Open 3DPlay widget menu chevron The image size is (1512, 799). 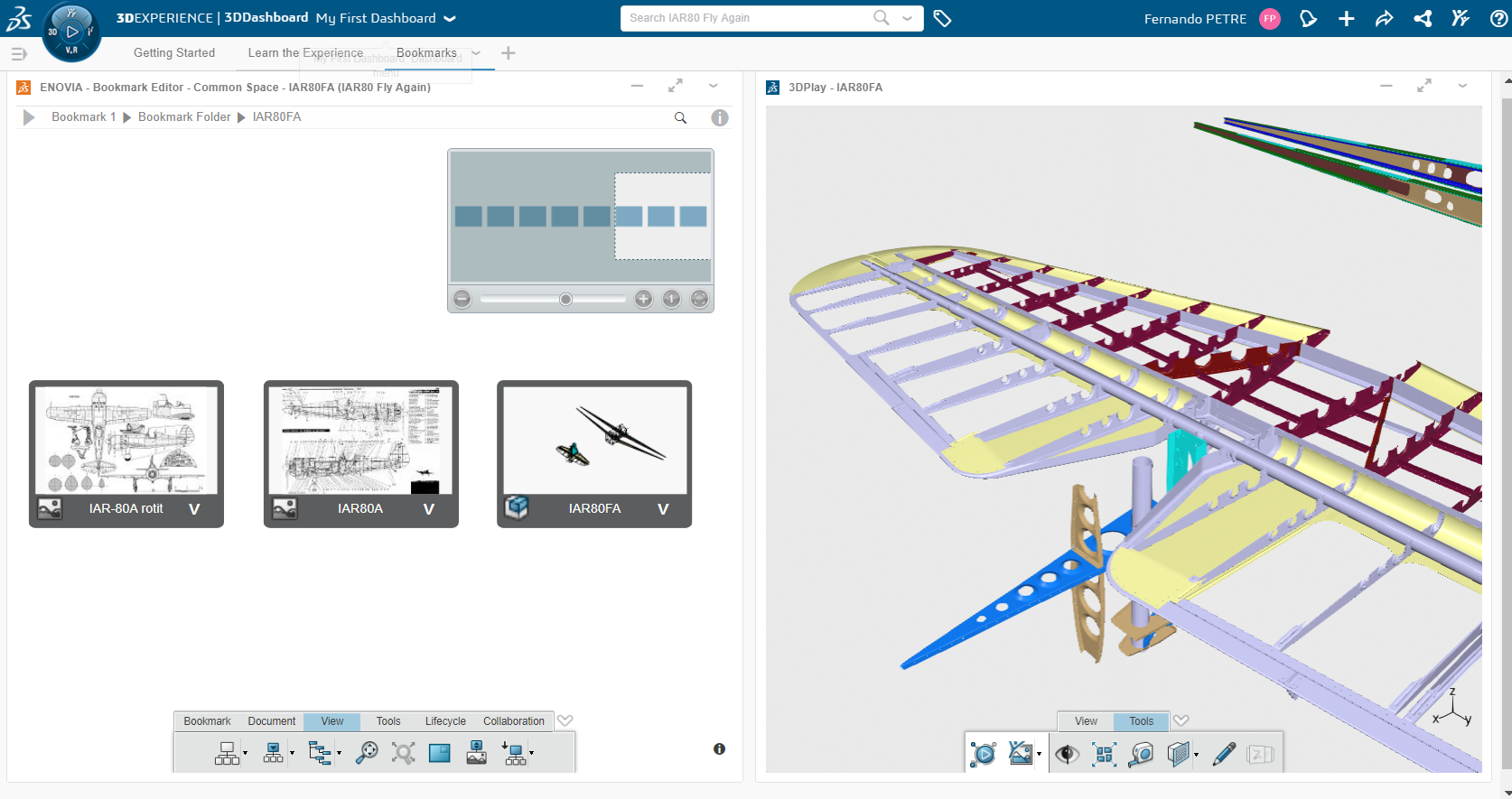coord(1462,87)
